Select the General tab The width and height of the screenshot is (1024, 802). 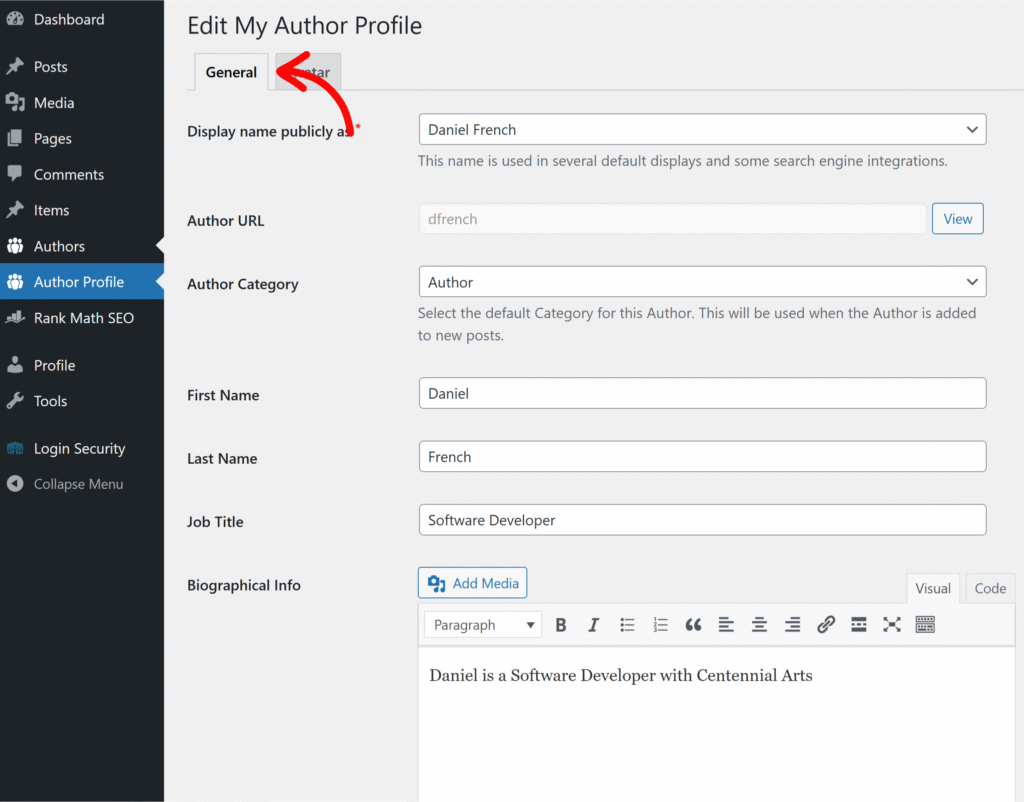(x=231, y=72)
